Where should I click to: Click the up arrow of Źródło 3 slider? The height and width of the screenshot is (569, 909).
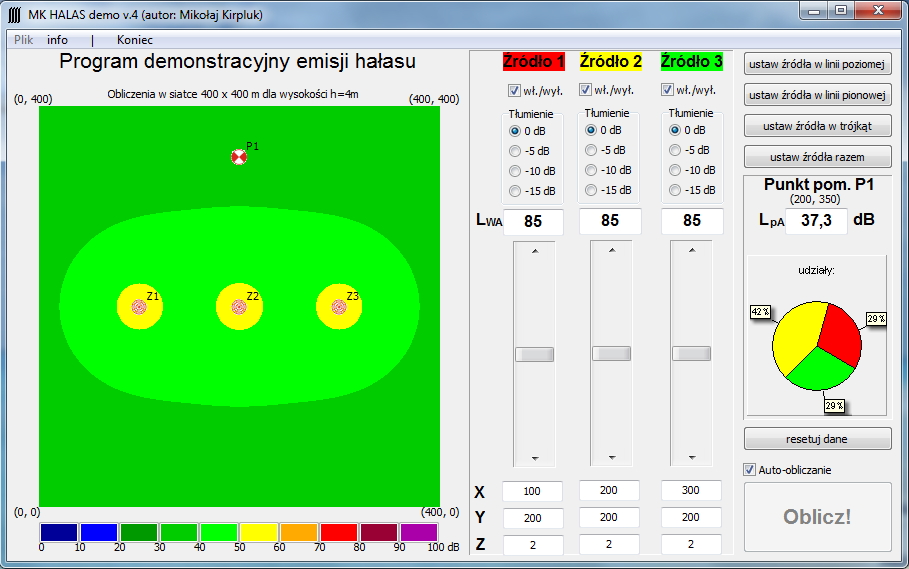(690, 250)
